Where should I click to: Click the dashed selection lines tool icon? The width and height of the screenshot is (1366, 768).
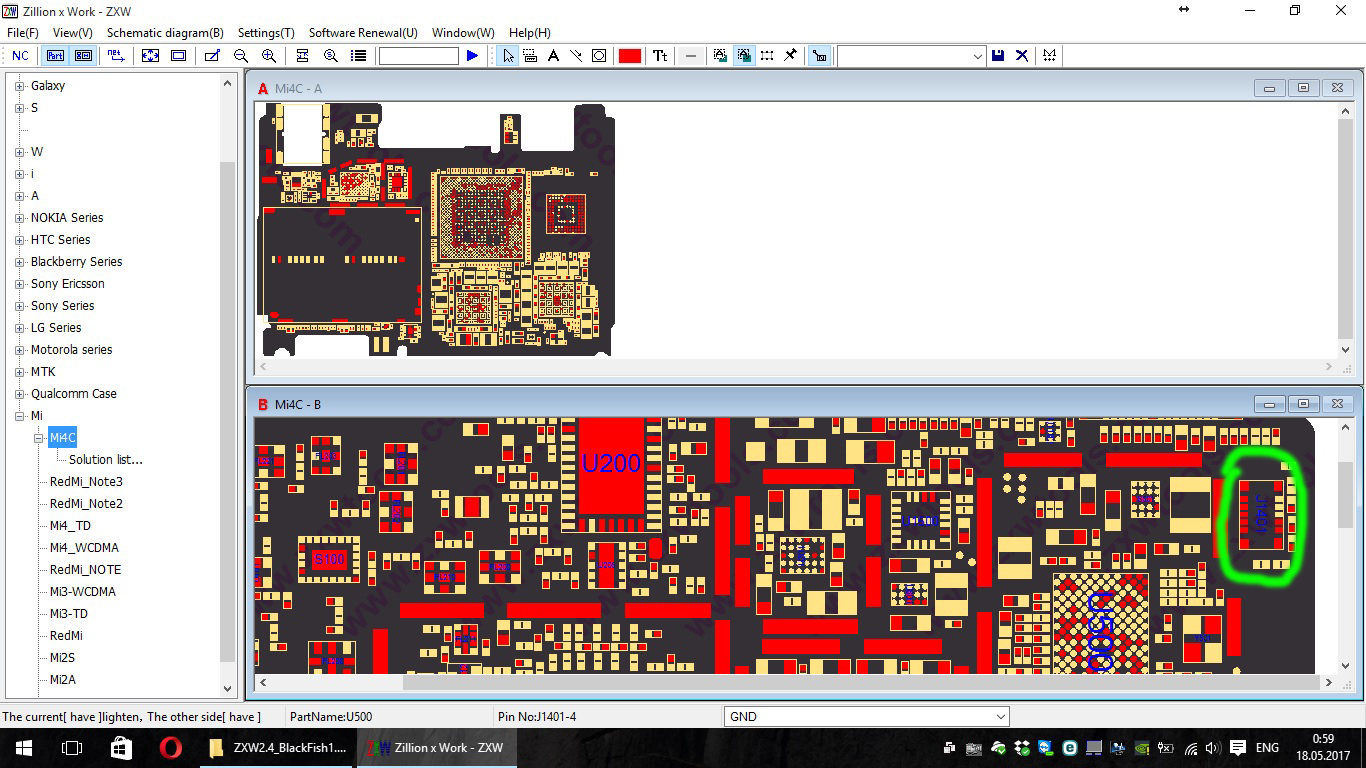click(x=530, y=56)
